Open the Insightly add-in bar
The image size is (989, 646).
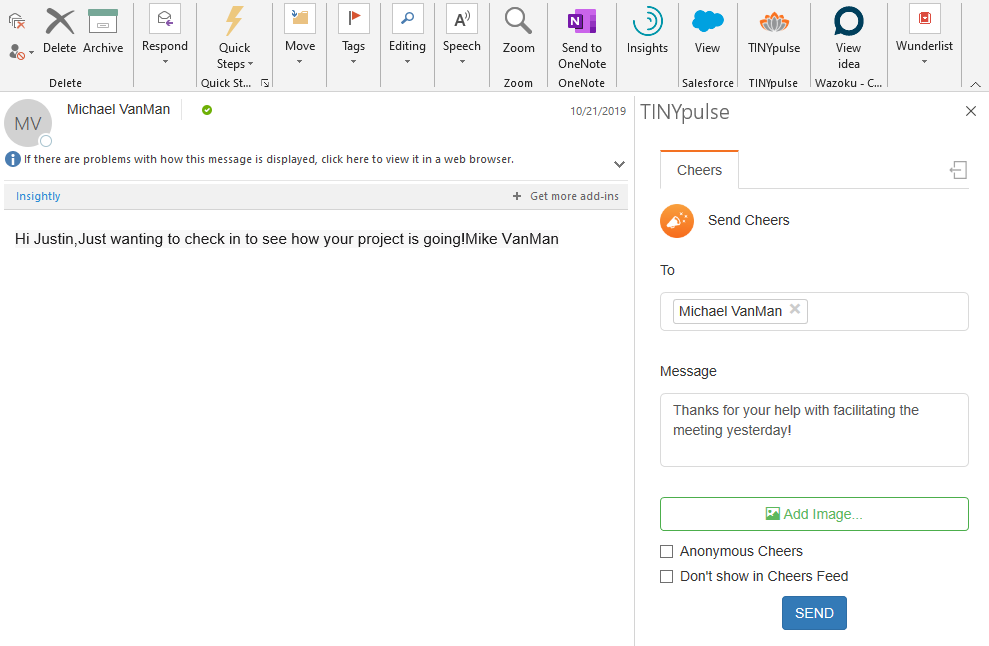[37, 196]
